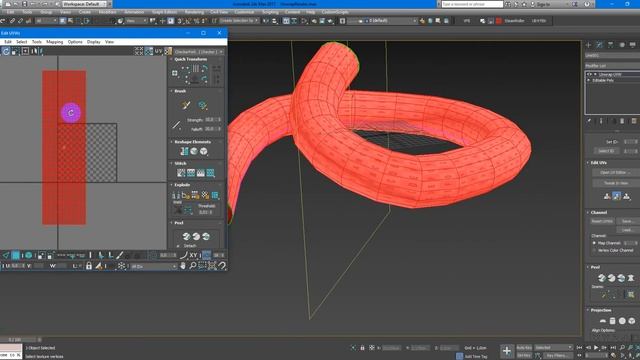
Task: Click the Pelt Map icon in the command panel Peel section
Action: (631, 278)
